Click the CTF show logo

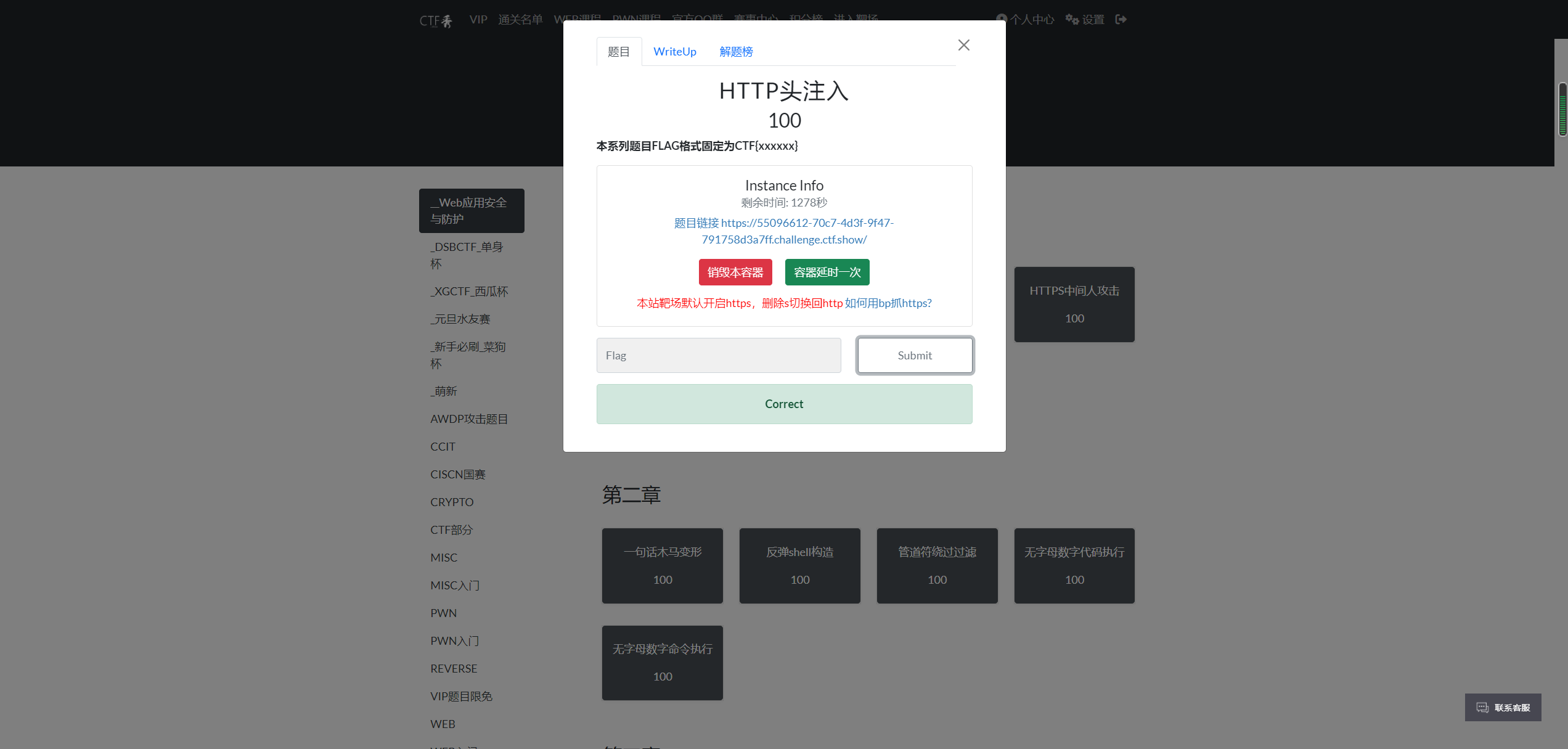coord(436,20)
